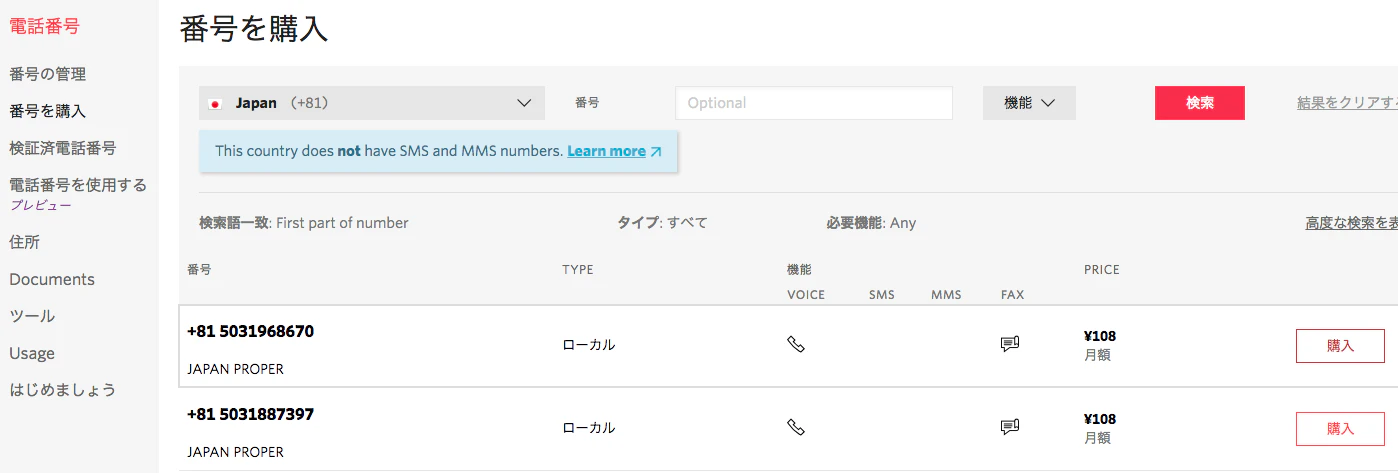This screenshot has width=1398, height=473.
Task: Click the red 検索 search button
Action: (1200, 103)
